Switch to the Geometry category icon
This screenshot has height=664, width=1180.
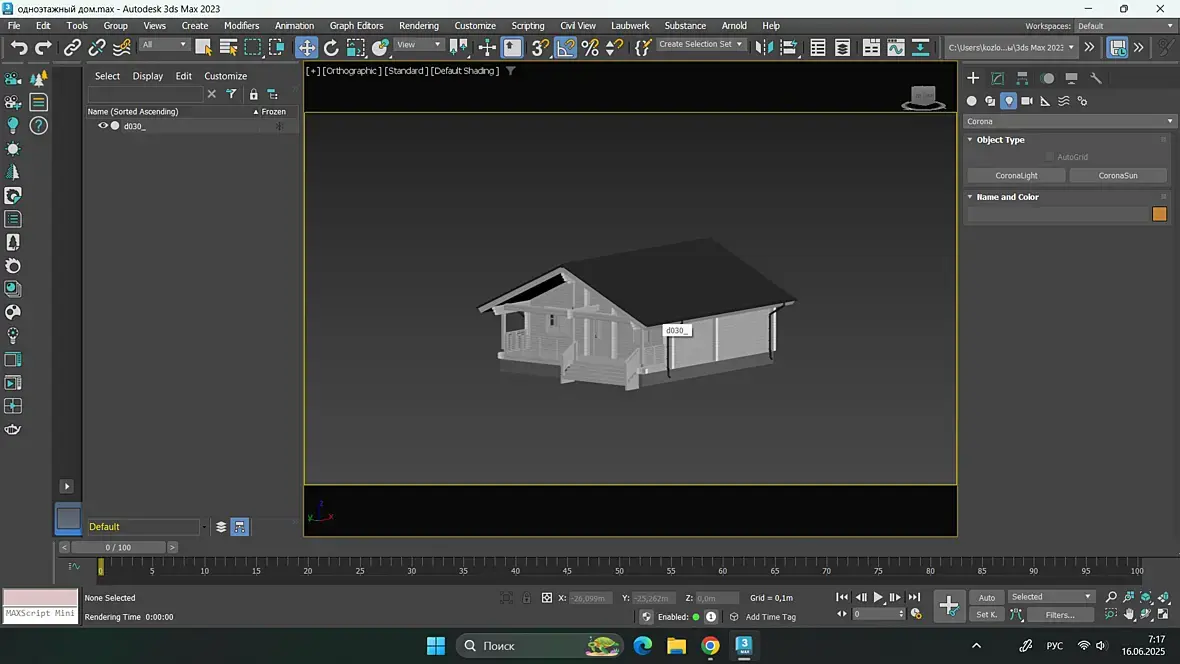pyautogui.click(x=971, y=101)
